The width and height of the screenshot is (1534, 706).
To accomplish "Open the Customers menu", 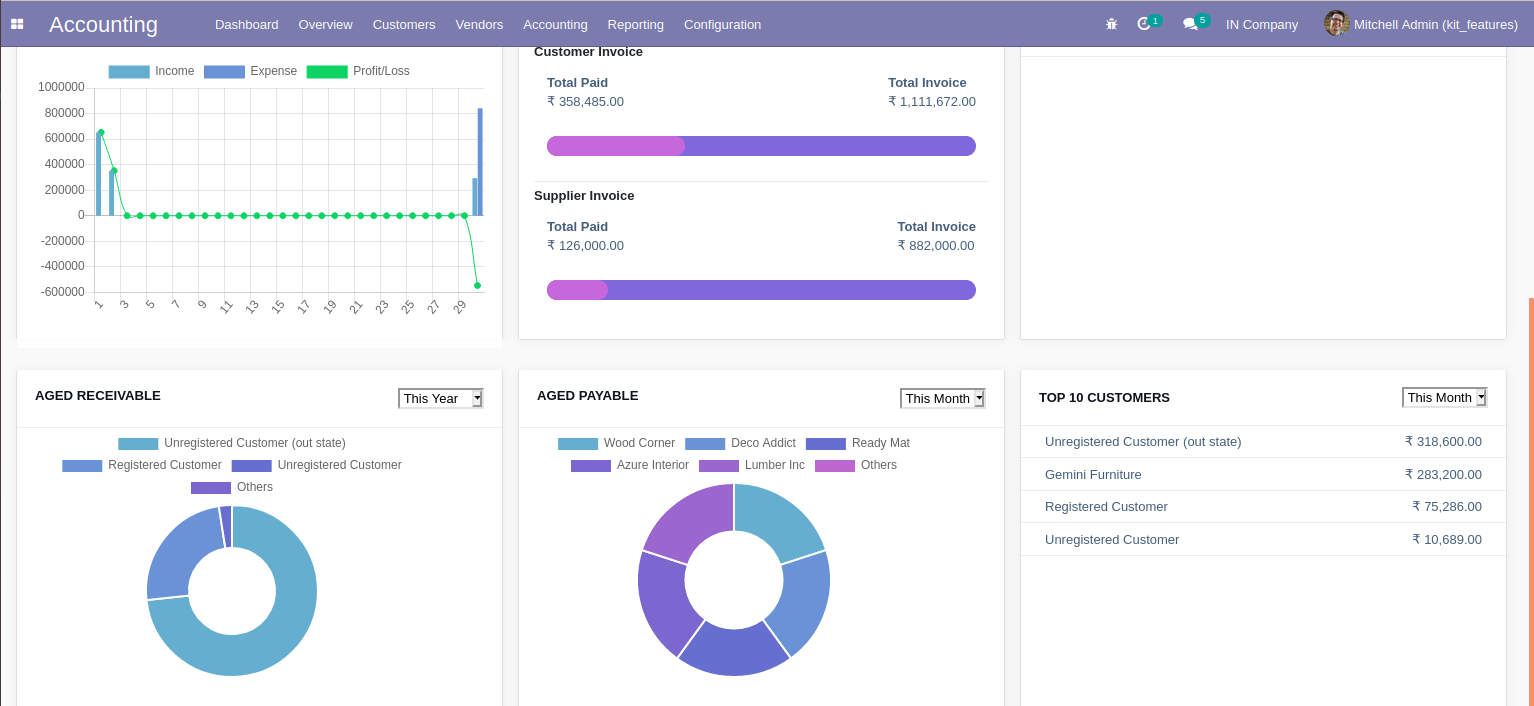I will click(404, 24).
